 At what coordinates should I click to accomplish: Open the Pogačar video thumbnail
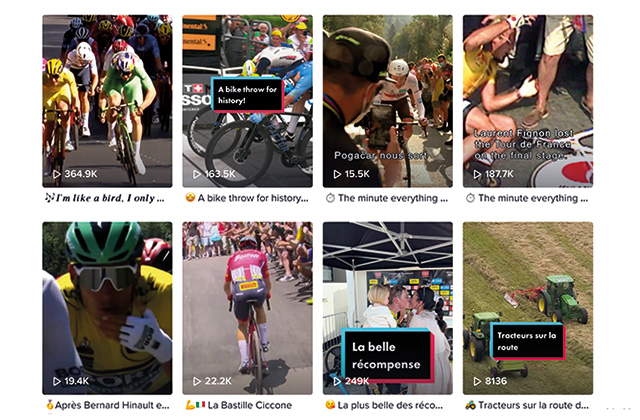[387, 101]
